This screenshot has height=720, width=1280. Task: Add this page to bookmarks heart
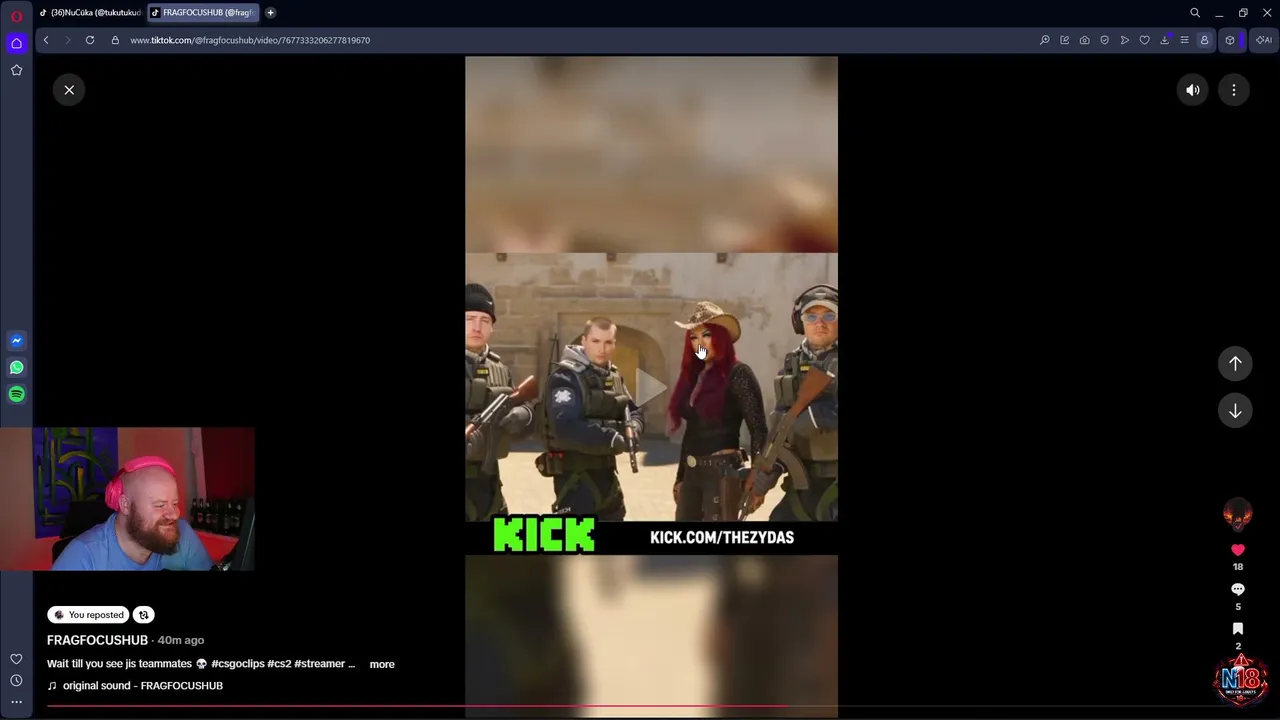(x=1144, y=40)
